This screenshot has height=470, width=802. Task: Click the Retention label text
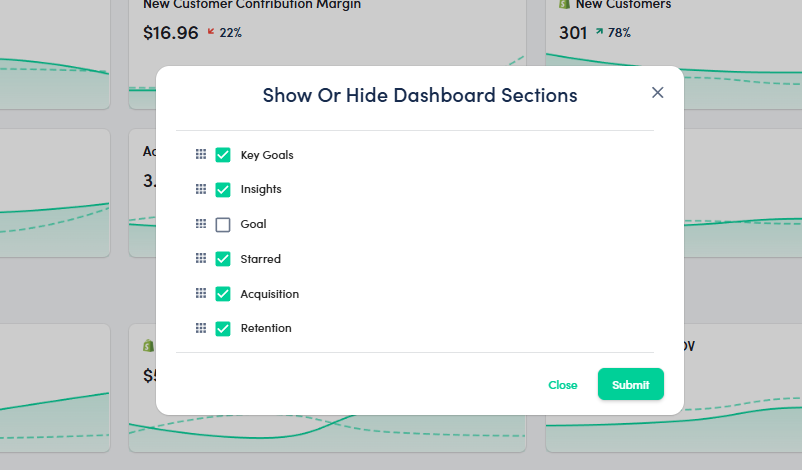click(266, 328)
